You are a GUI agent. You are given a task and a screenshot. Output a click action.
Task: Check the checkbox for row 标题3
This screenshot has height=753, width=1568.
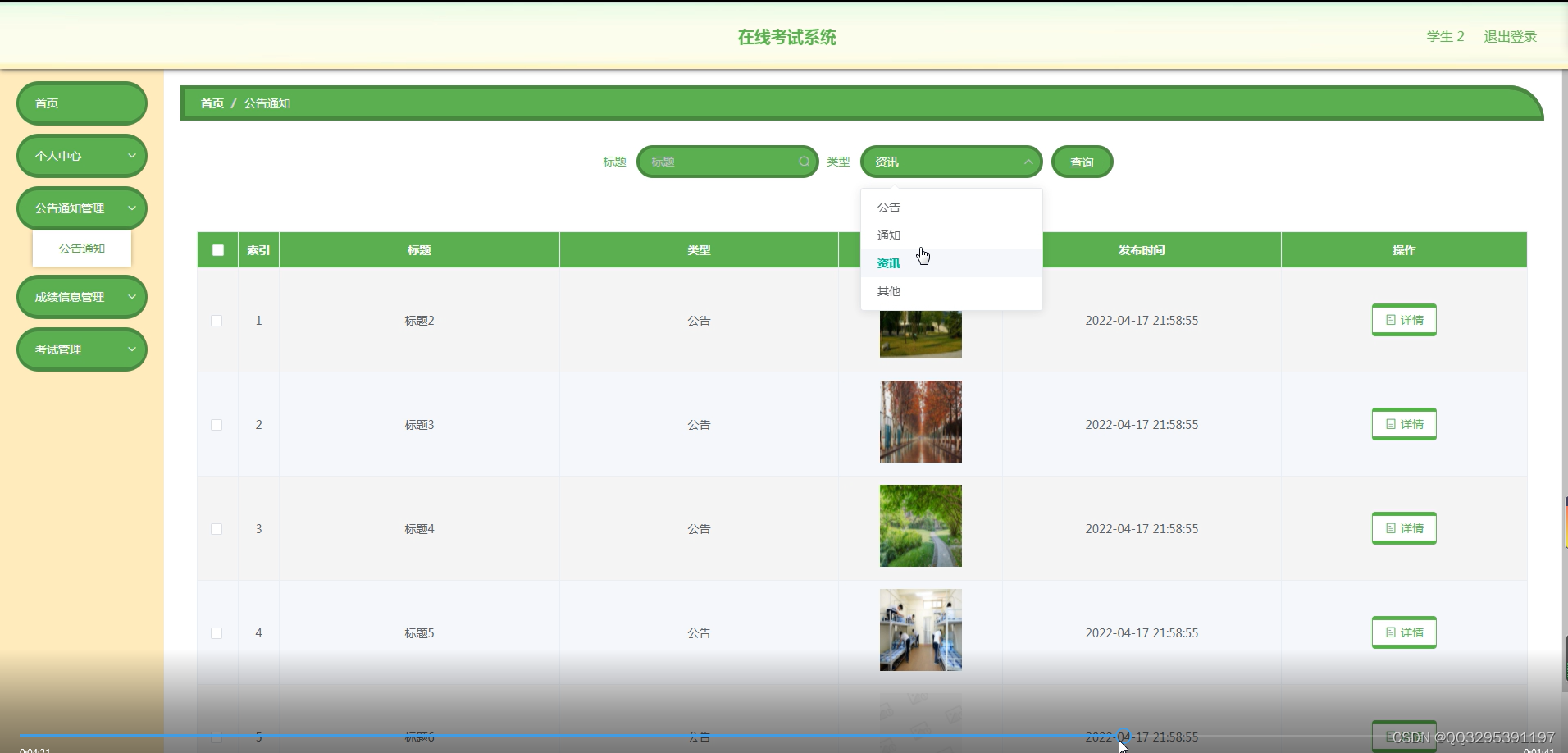pyautogui.click(x=217, y=425)
